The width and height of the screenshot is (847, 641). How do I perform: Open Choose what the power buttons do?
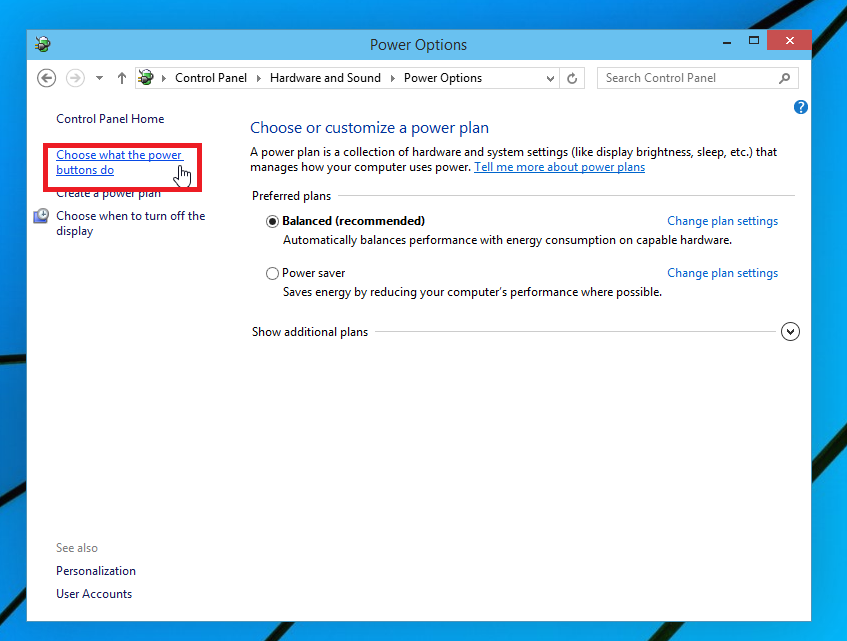coord(119,162)
